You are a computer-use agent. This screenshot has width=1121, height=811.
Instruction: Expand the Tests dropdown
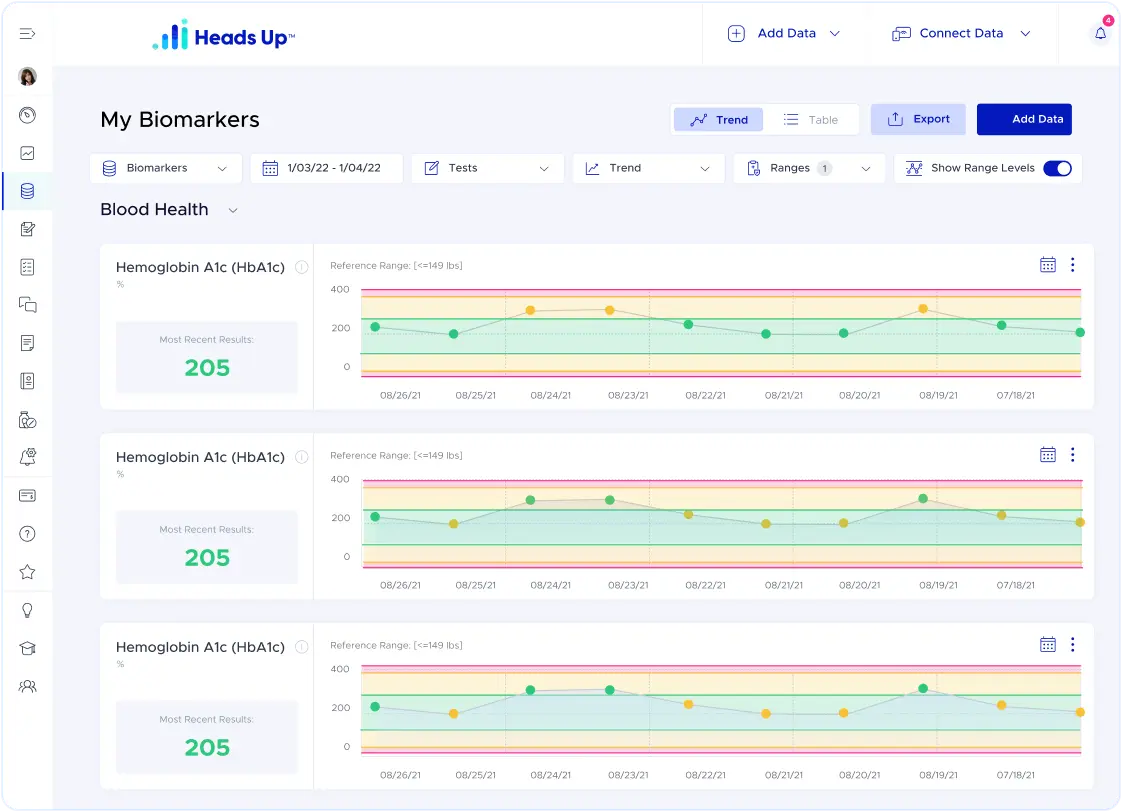click(x=487, y=168)
